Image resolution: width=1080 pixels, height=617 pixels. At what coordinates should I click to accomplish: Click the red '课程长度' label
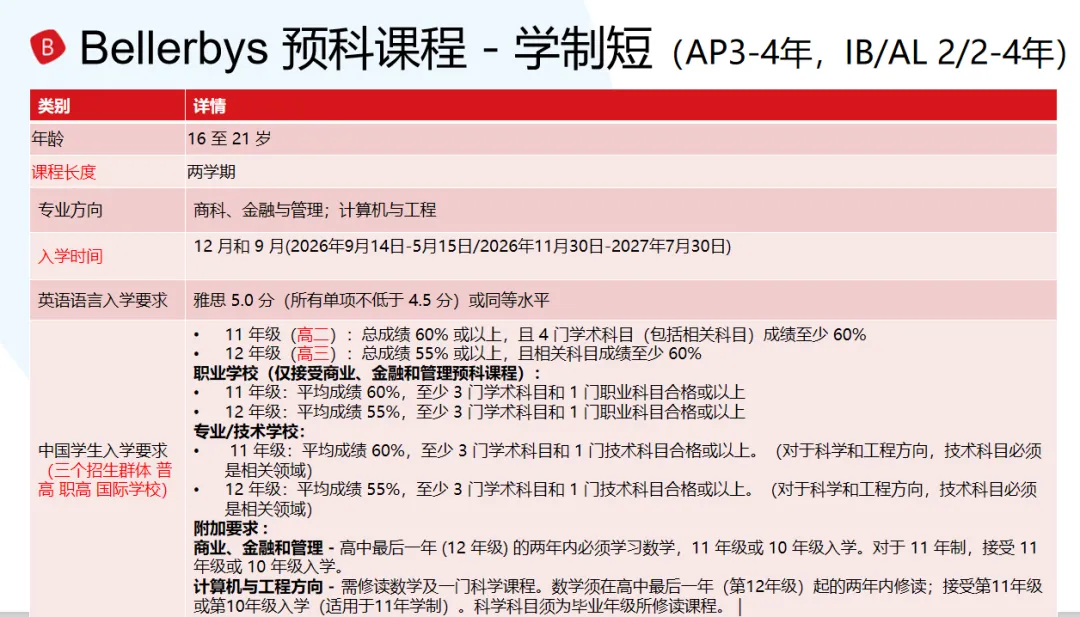(x=64, y=172)
